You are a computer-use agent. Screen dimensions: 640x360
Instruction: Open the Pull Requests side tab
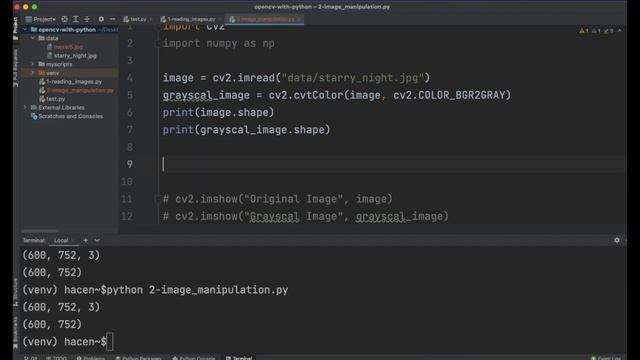pyautogui.click(x=16, y=68)
